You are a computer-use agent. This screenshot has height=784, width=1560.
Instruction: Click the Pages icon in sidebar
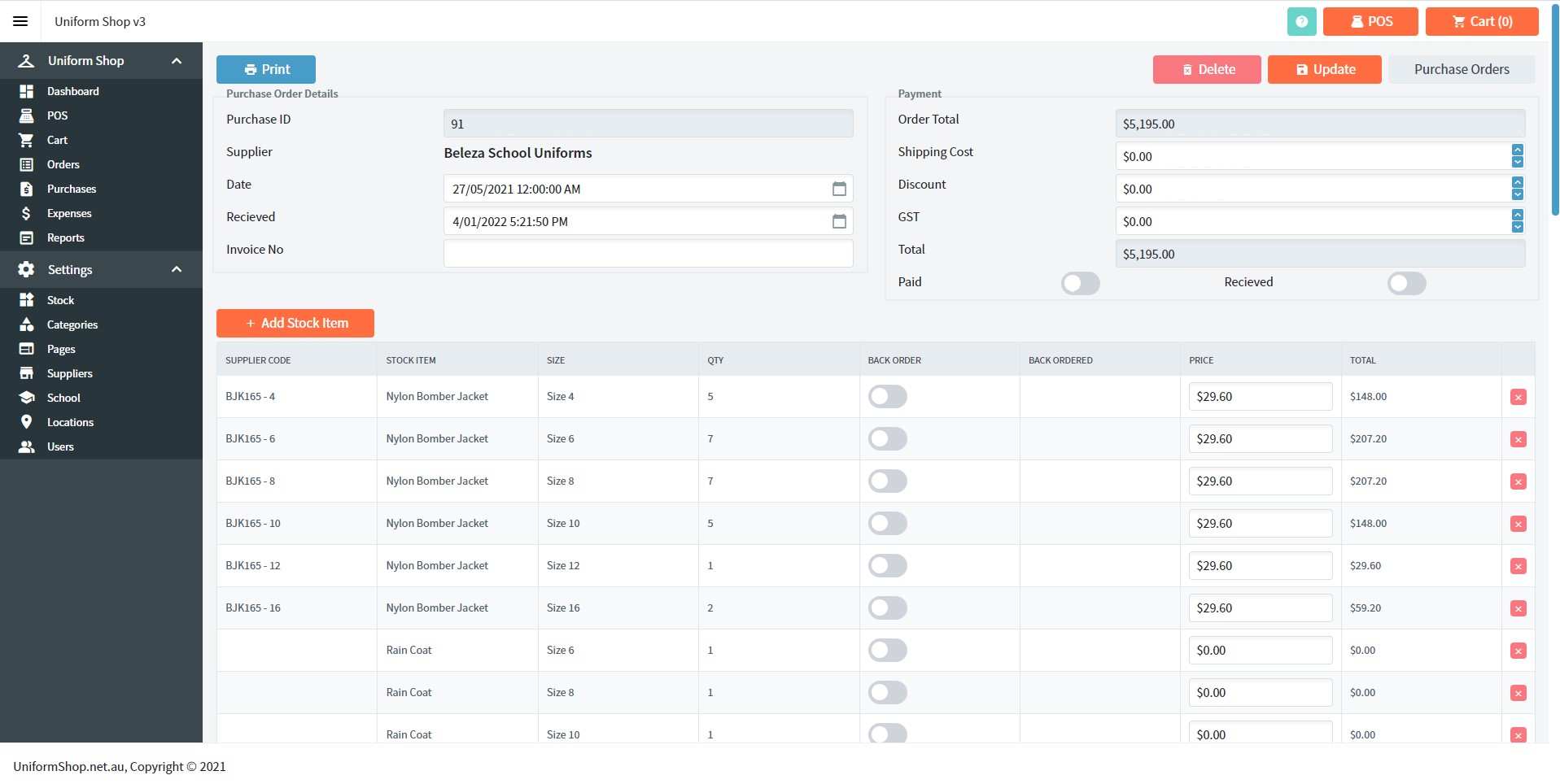26,349
